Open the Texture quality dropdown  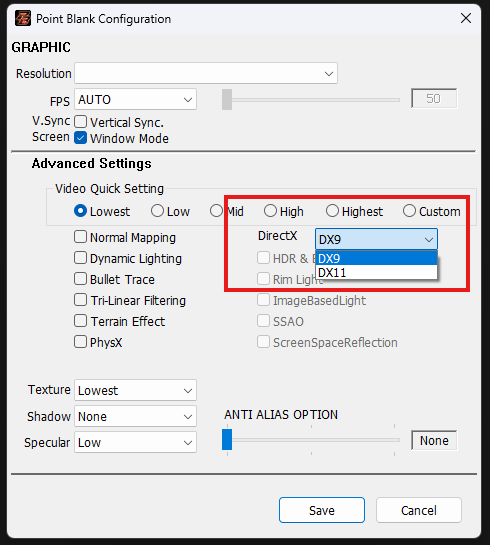pyautogui.click(x=135, y=390)
